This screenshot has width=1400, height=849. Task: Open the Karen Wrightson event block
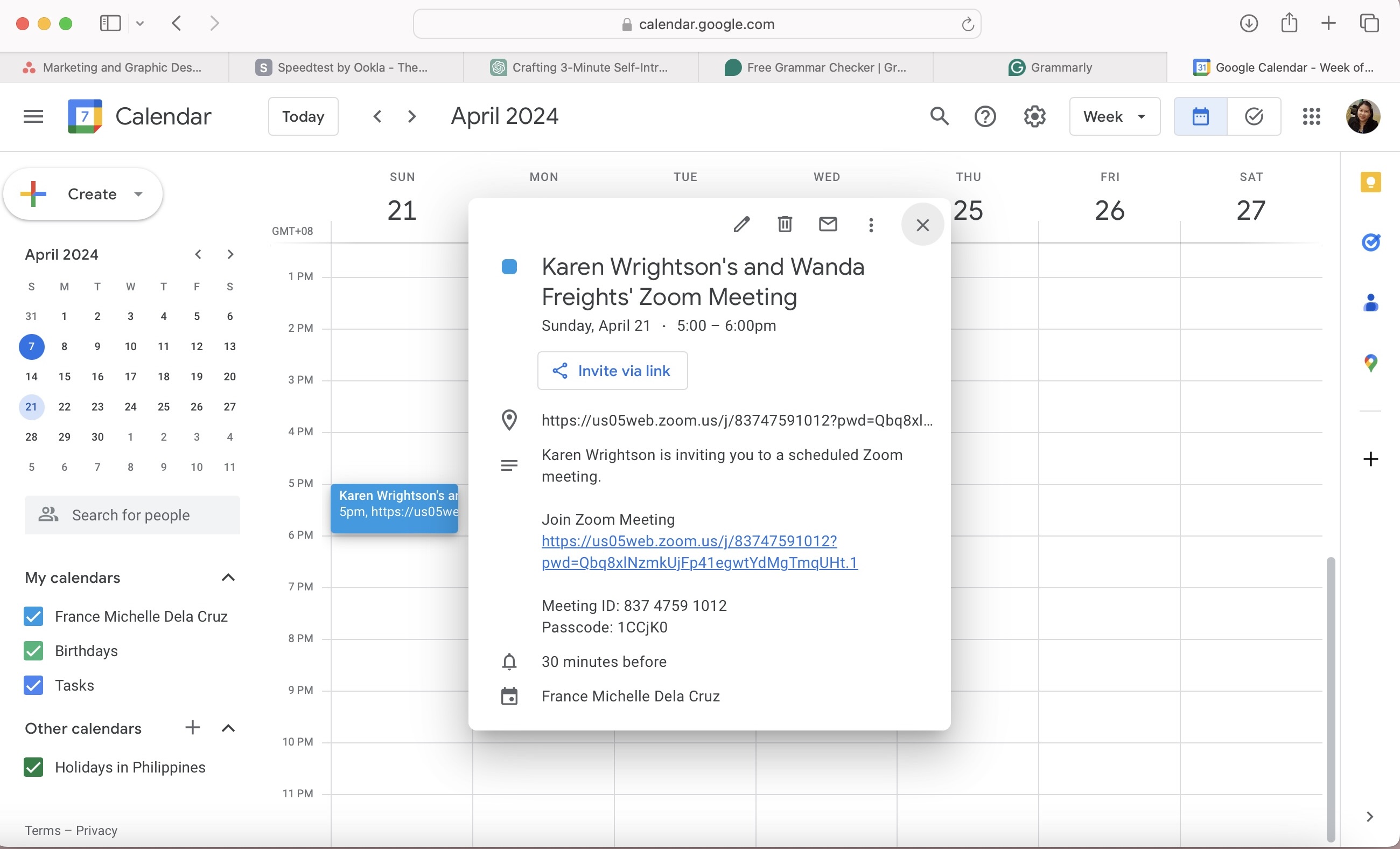394,508
